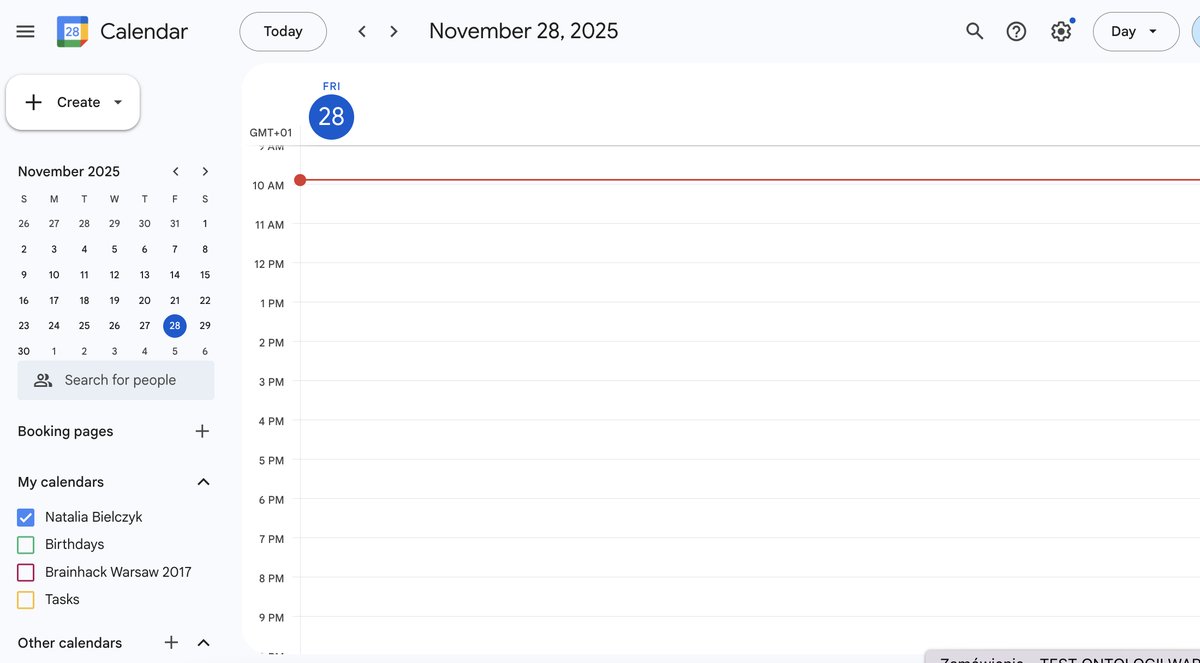The width and height of the screenshot is (1200, 663).
Task: Select November 12 in mini calendar
Action: [114, 275]
